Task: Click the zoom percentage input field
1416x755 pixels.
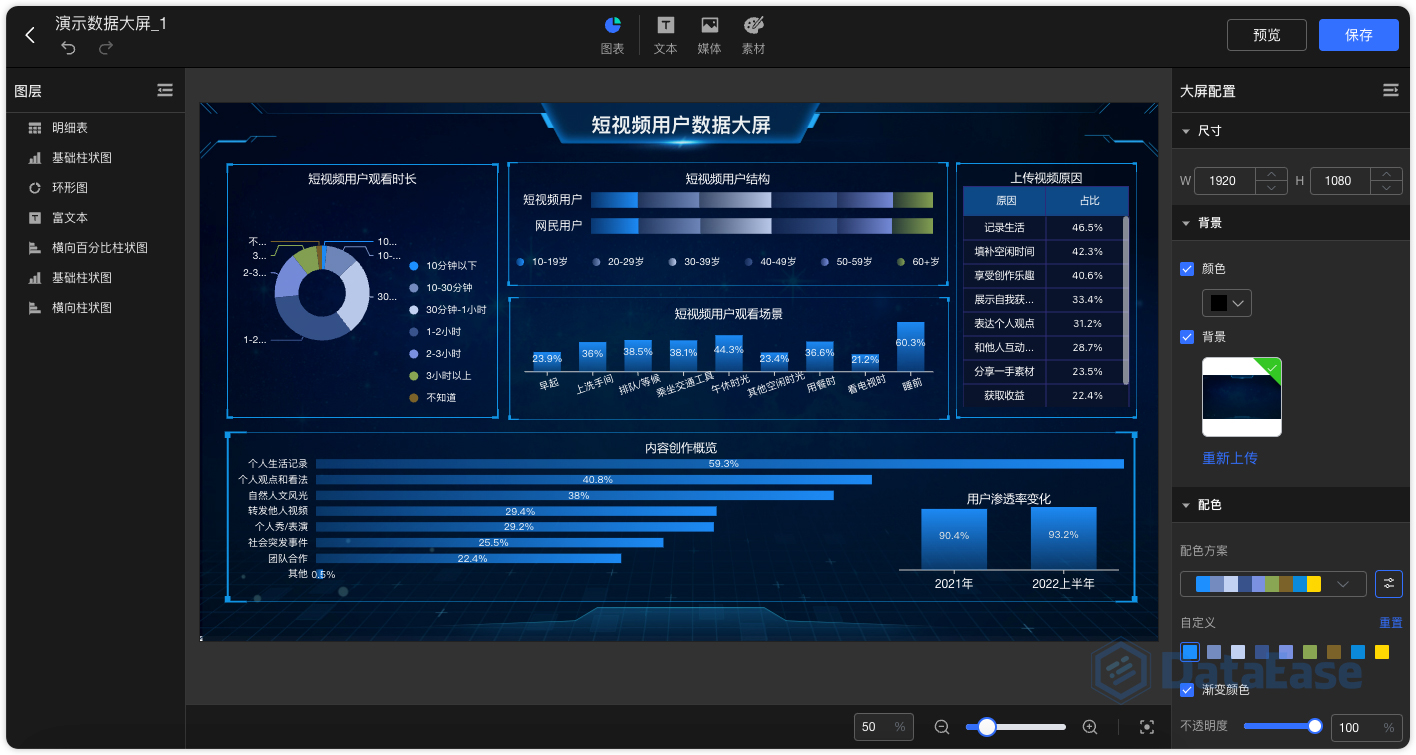Action: pos(883,727)
